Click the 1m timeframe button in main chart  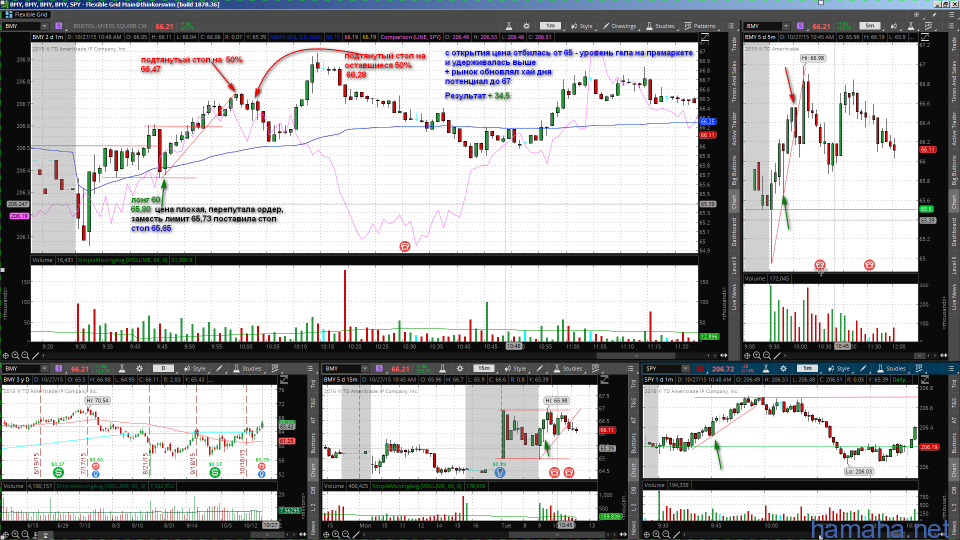coord(550,26)
